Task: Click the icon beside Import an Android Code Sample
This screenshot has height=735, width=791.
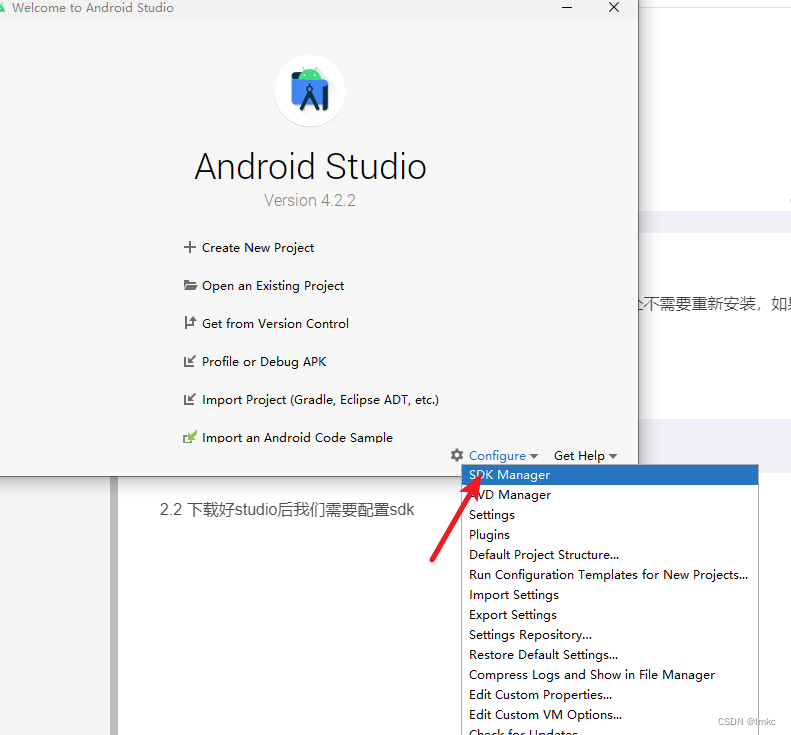Action: coord(190,437)
